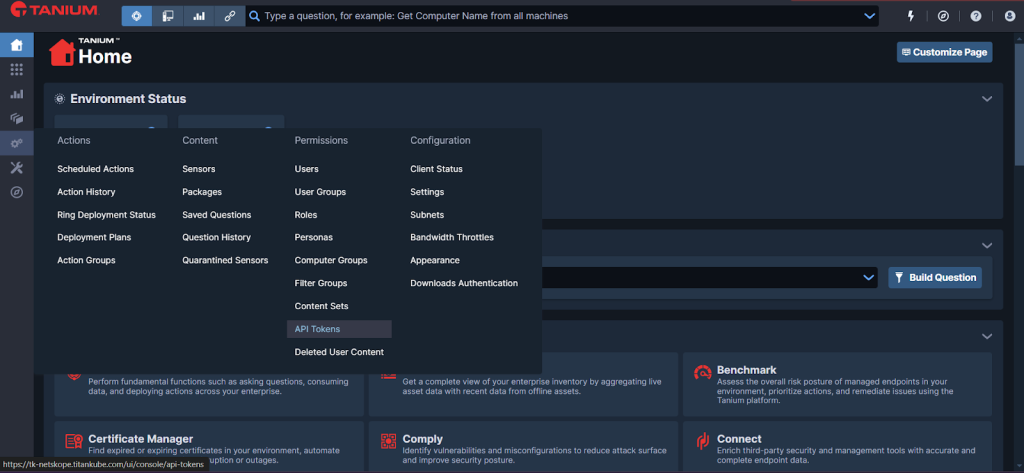Open the Connect module title
Viewport: 1024px width, 473px height.
click(739, 439)
